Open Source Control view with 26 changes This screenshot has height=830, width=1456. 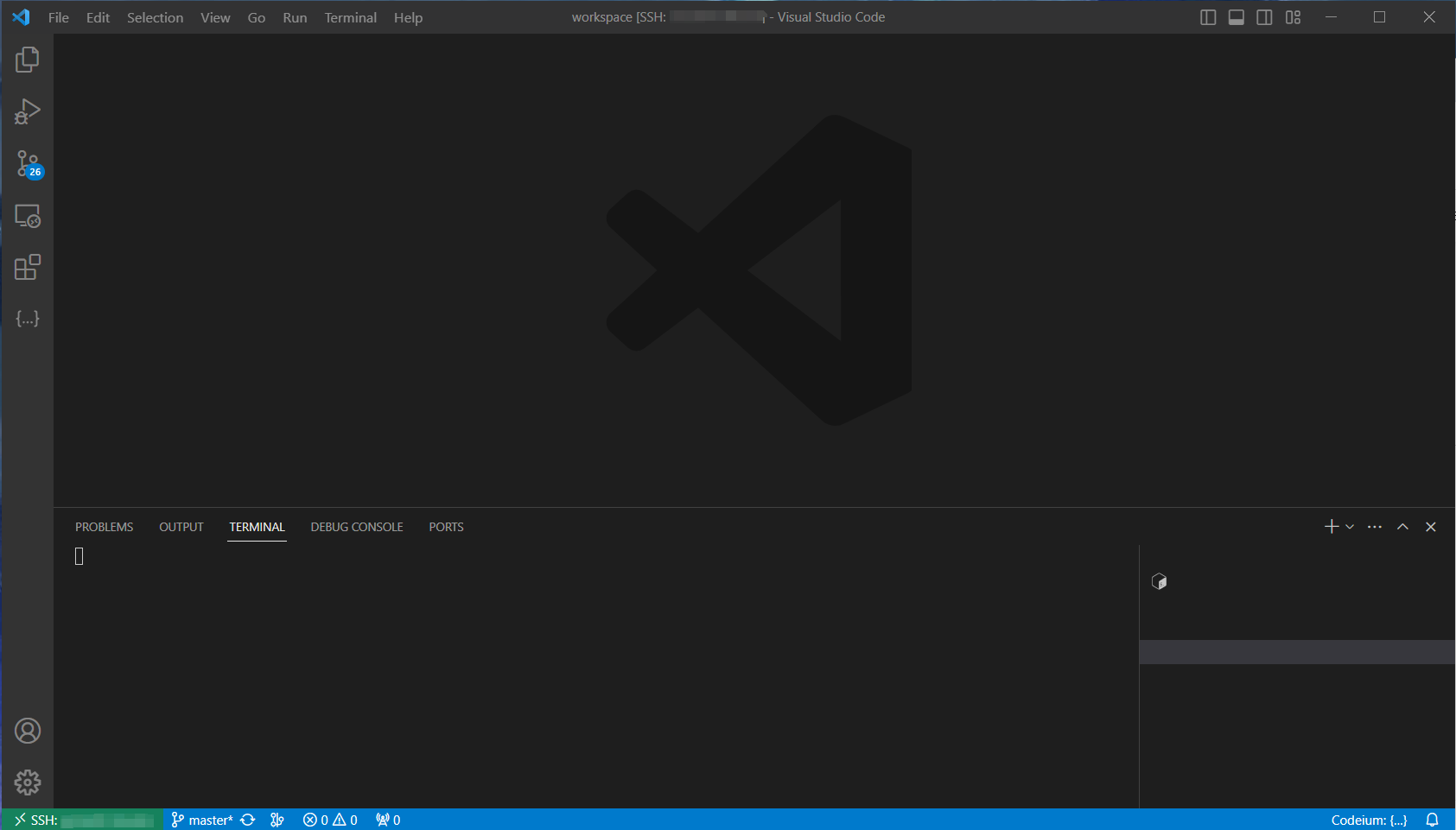click(28, 163)
